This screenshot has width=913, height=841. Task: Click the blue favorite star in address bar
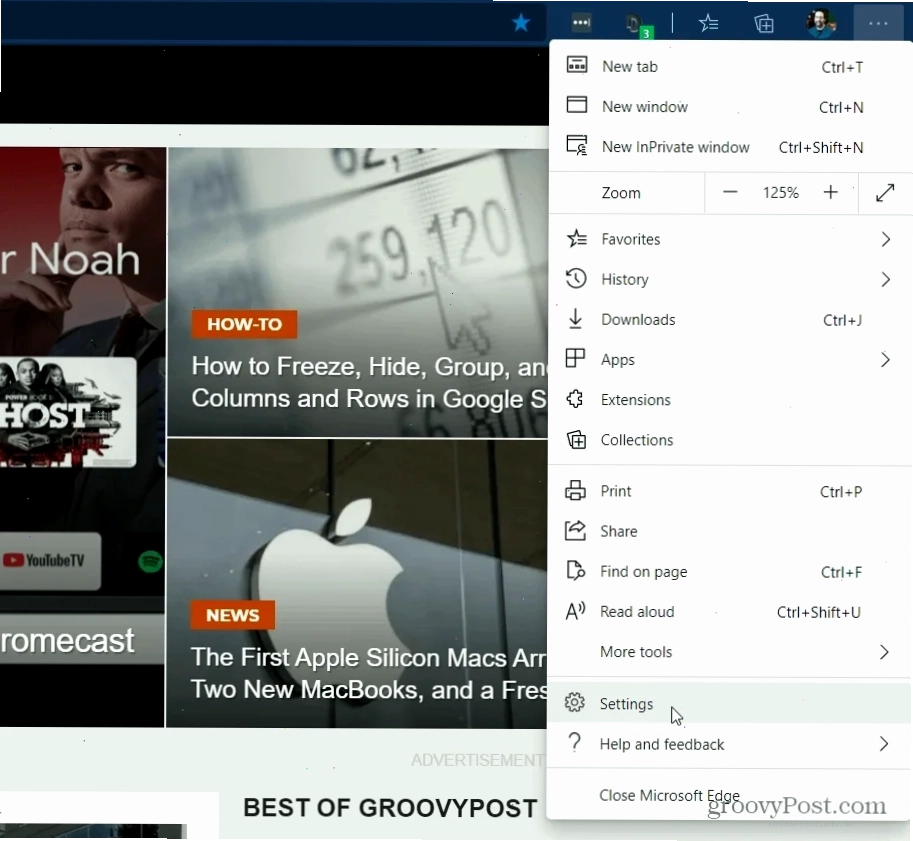coord(521,23)
